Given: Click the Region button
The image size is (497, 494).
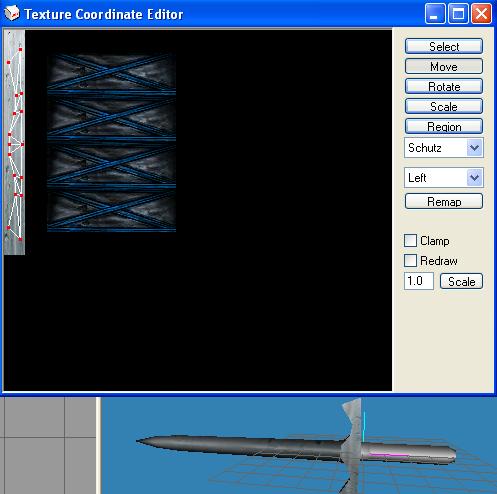Looking at the screenshot, I should (444, 126).
